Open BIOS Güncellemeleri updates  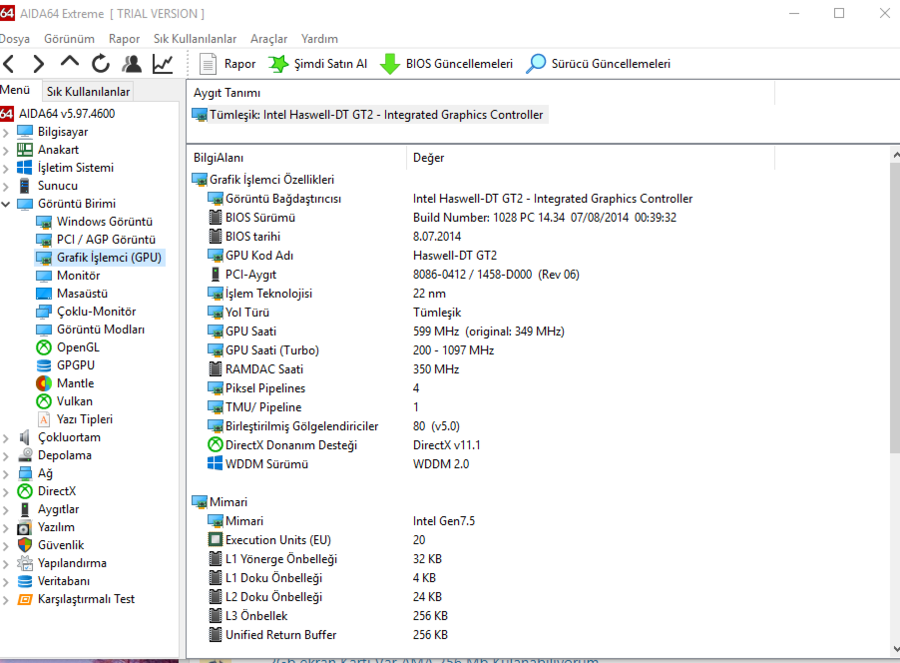pyautogui.click(x=447, y=64)
